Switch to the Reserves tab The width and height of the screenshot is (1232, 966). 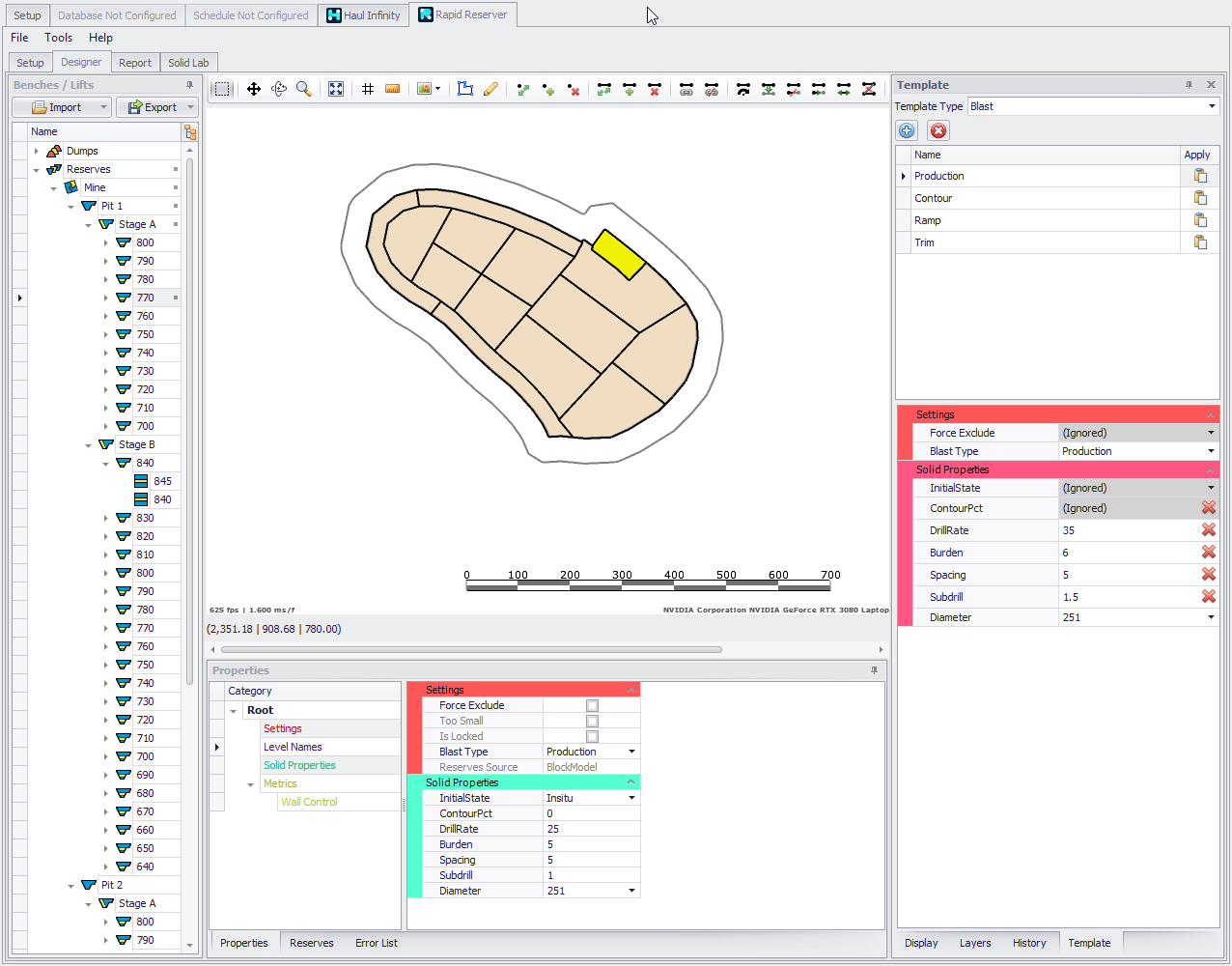(311, 943)
